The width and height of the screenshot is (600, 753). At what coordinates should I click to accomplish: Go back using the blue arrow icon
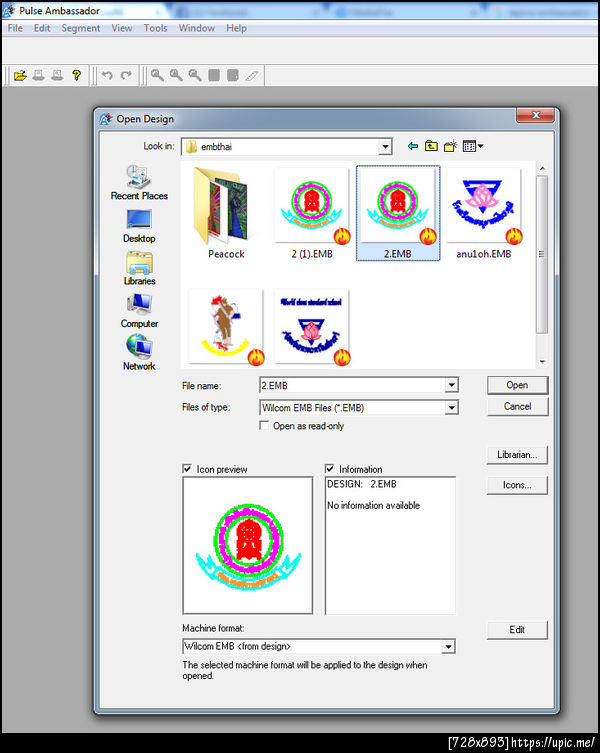pos(412,146)
